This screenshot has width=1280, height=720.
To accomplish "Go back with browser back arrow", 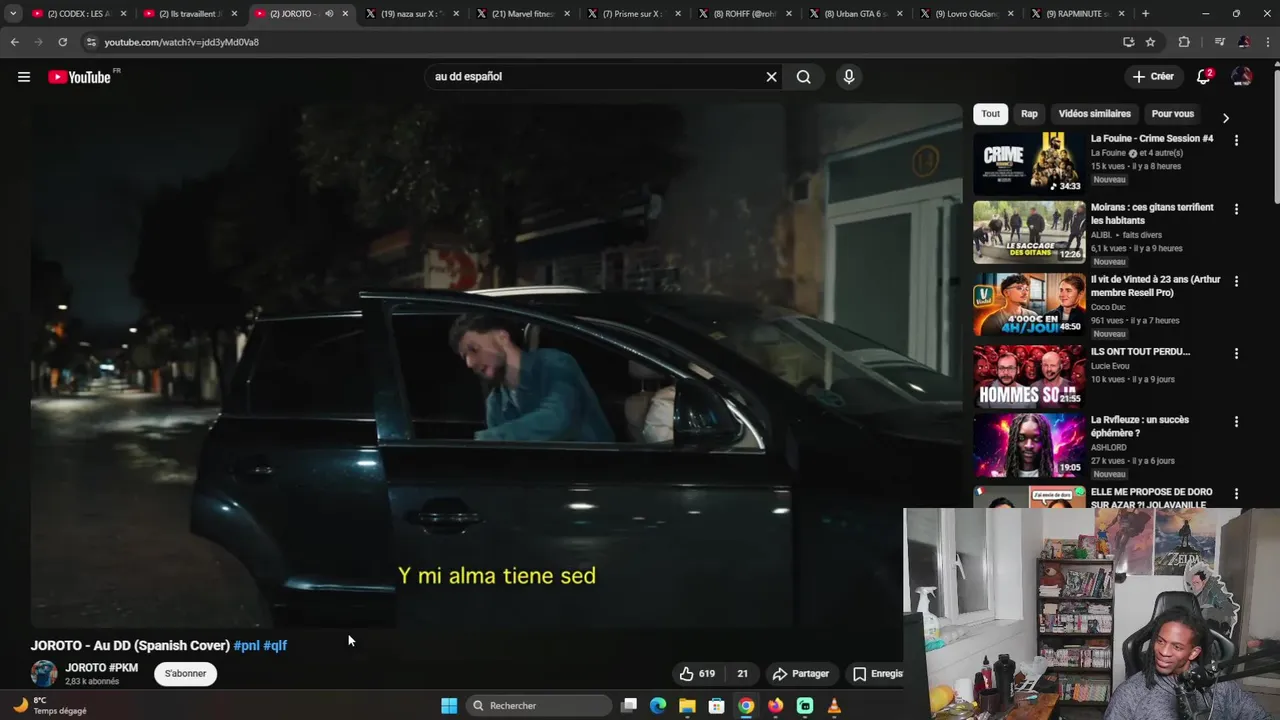I will coord(14,42).
